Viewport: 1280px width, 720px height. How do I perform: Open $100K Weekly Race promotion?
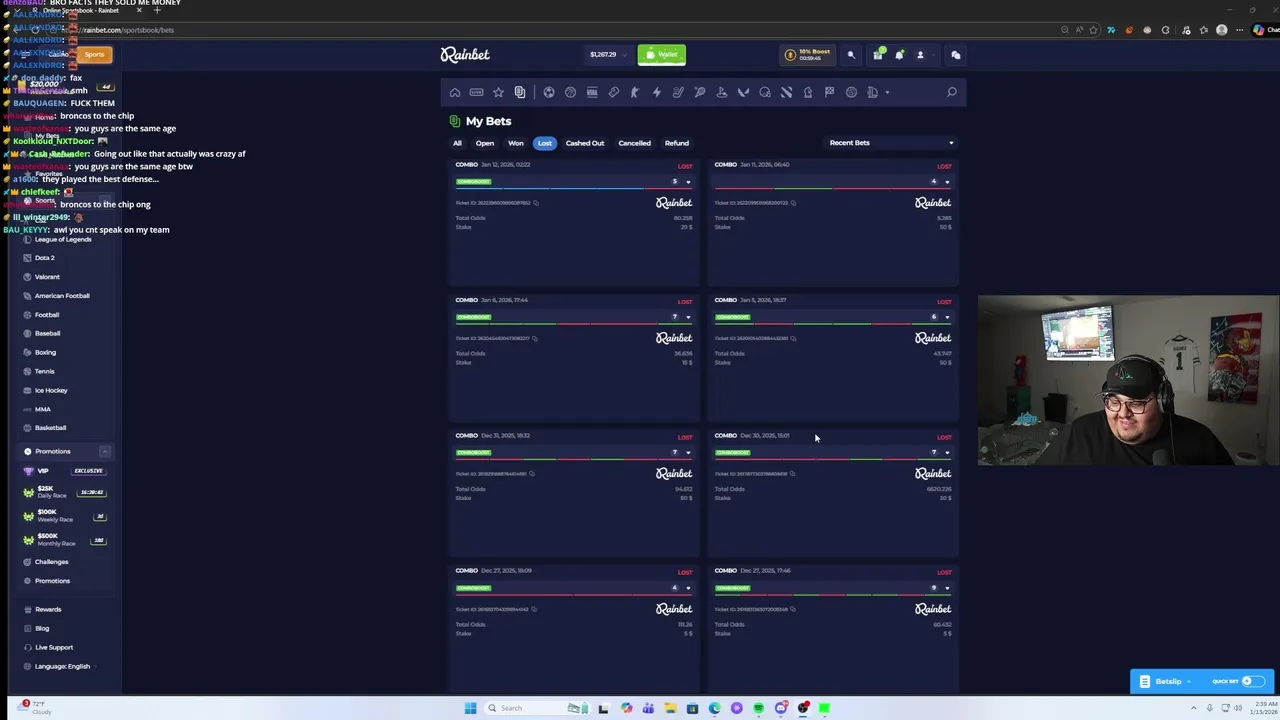pyautogui.click(x=64, y=516)
